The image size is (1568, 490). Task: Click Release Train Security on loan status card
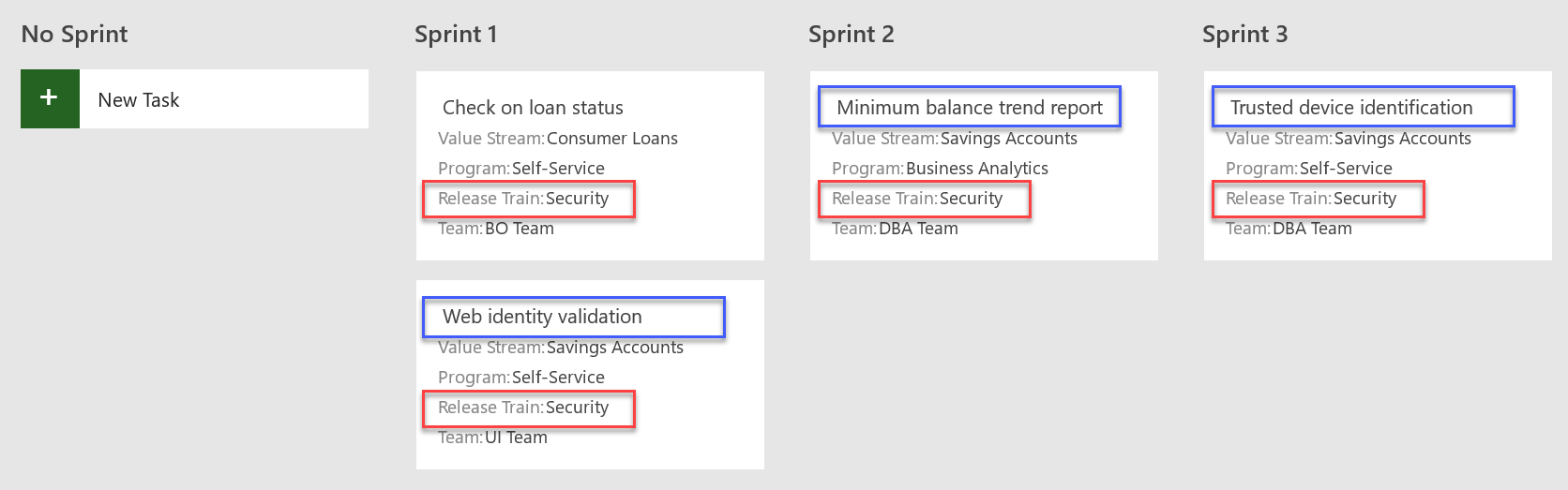[x=523, y=199]
